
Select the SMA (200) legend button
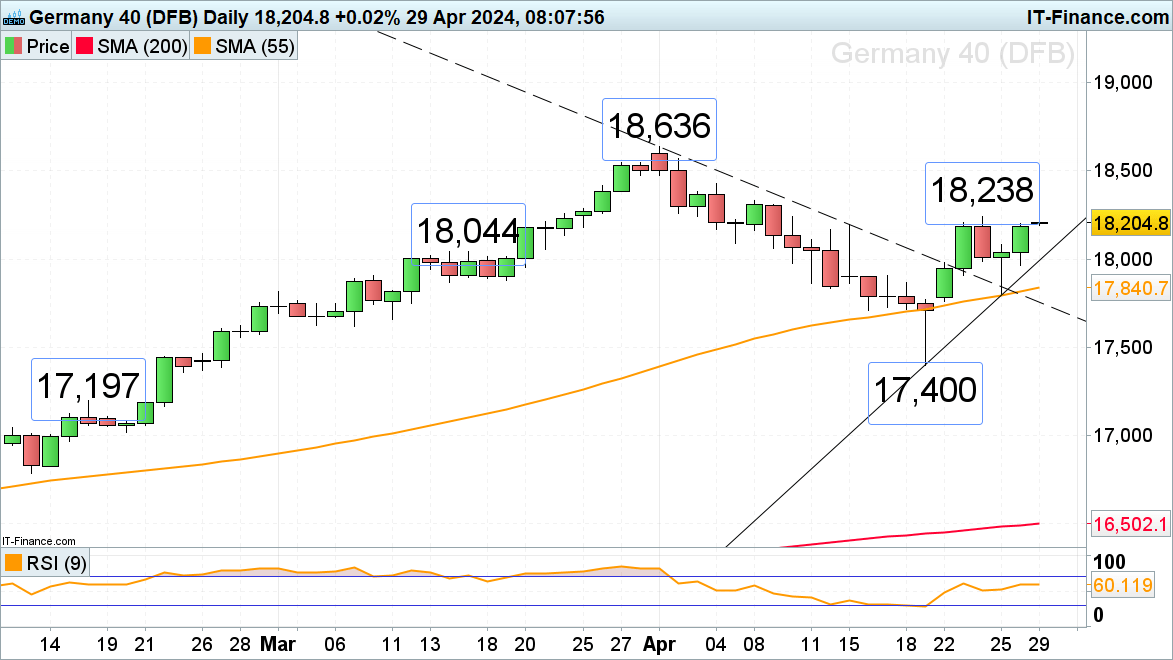click(x=131, y=46)
